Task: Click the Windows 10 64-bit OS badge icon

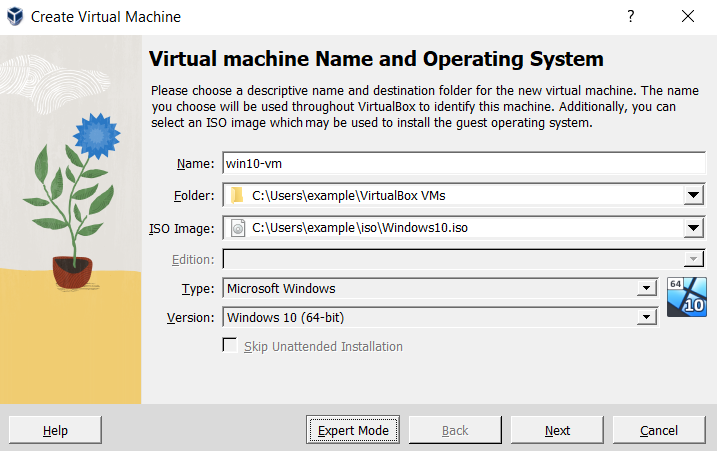Action: 686,298
